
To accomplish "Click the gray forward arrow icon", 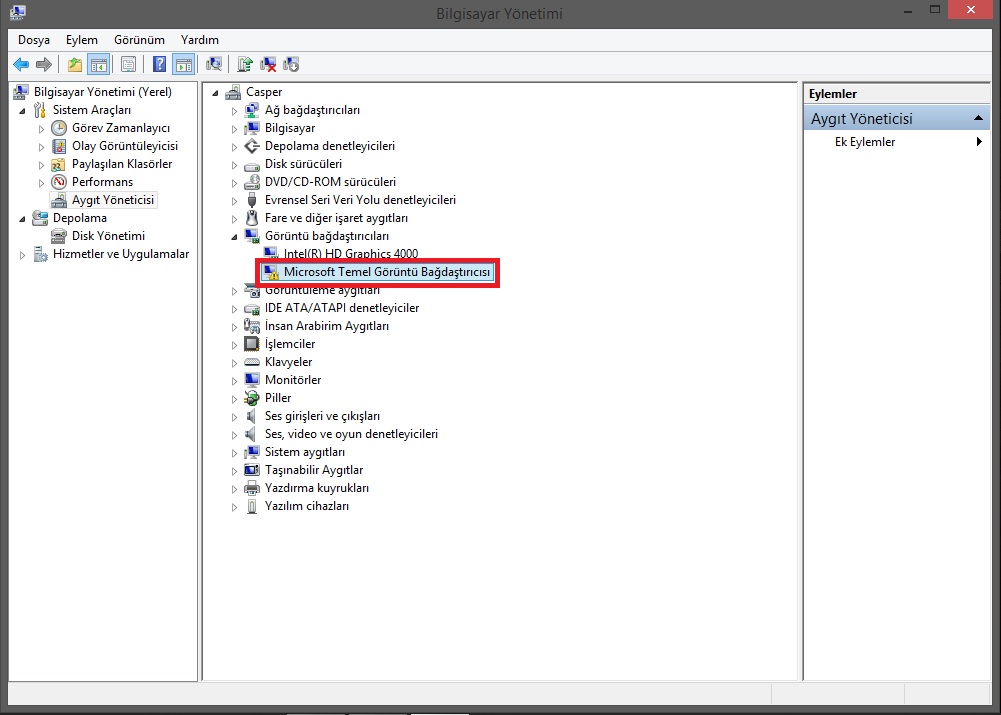I will coord(44,64).
